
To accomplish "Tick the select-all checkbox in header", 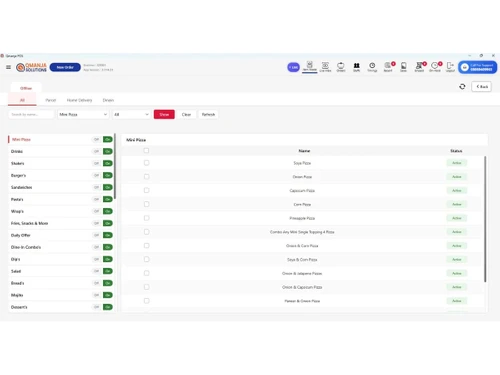I will (x=146, y=151).
